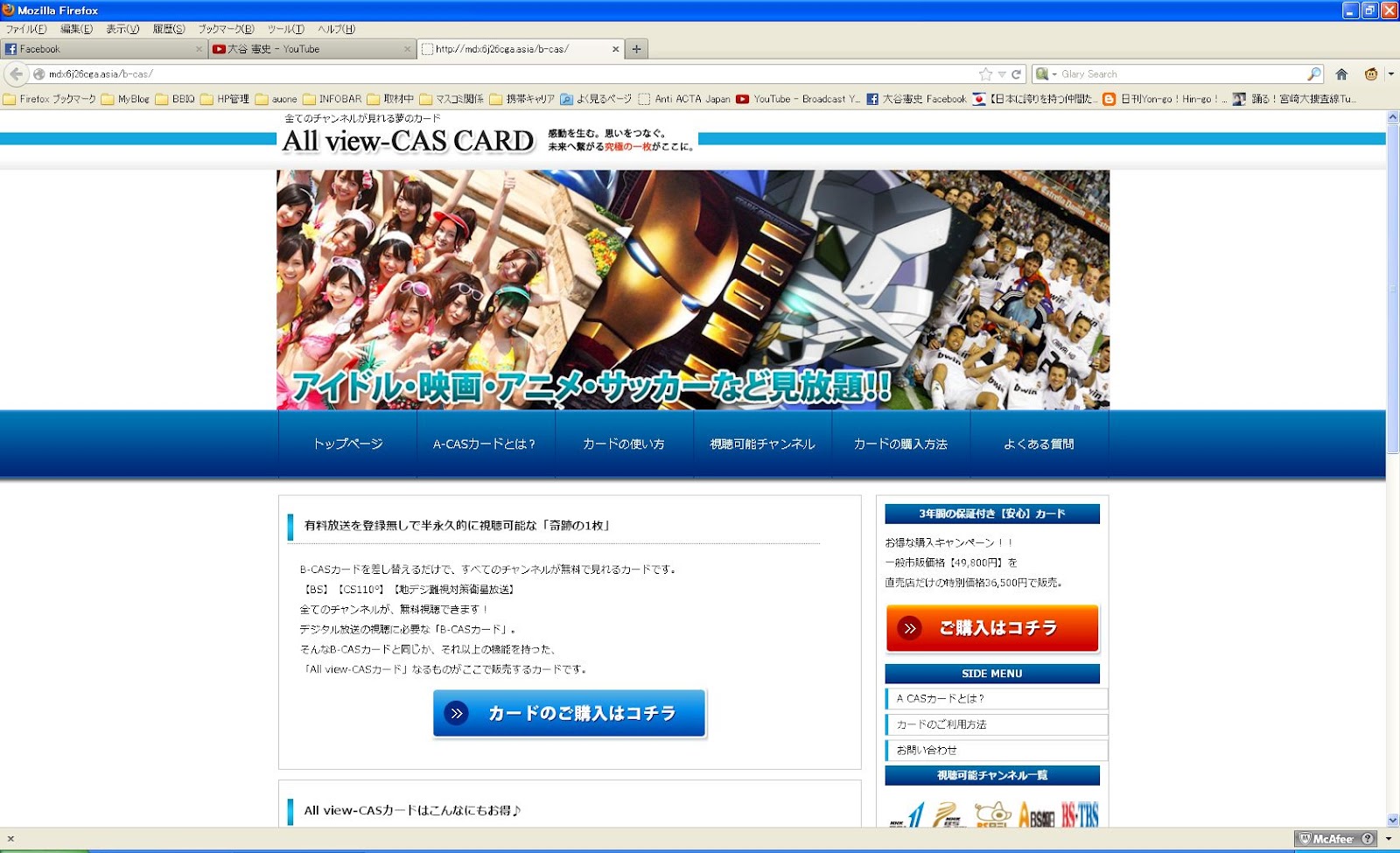Click the vertical scrollbar down arrow
Viewport: 1400px width, 853px height.
(x=1393, y=820)
